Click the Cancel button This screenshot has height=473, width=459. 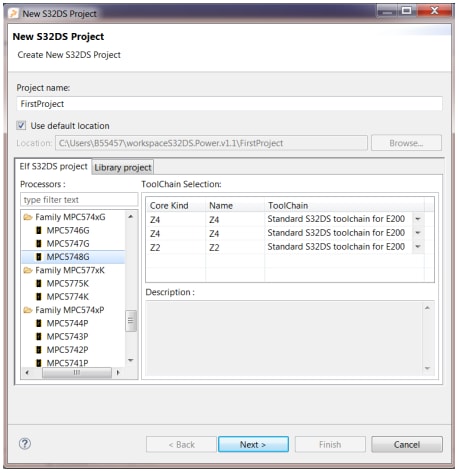point(407,444)
